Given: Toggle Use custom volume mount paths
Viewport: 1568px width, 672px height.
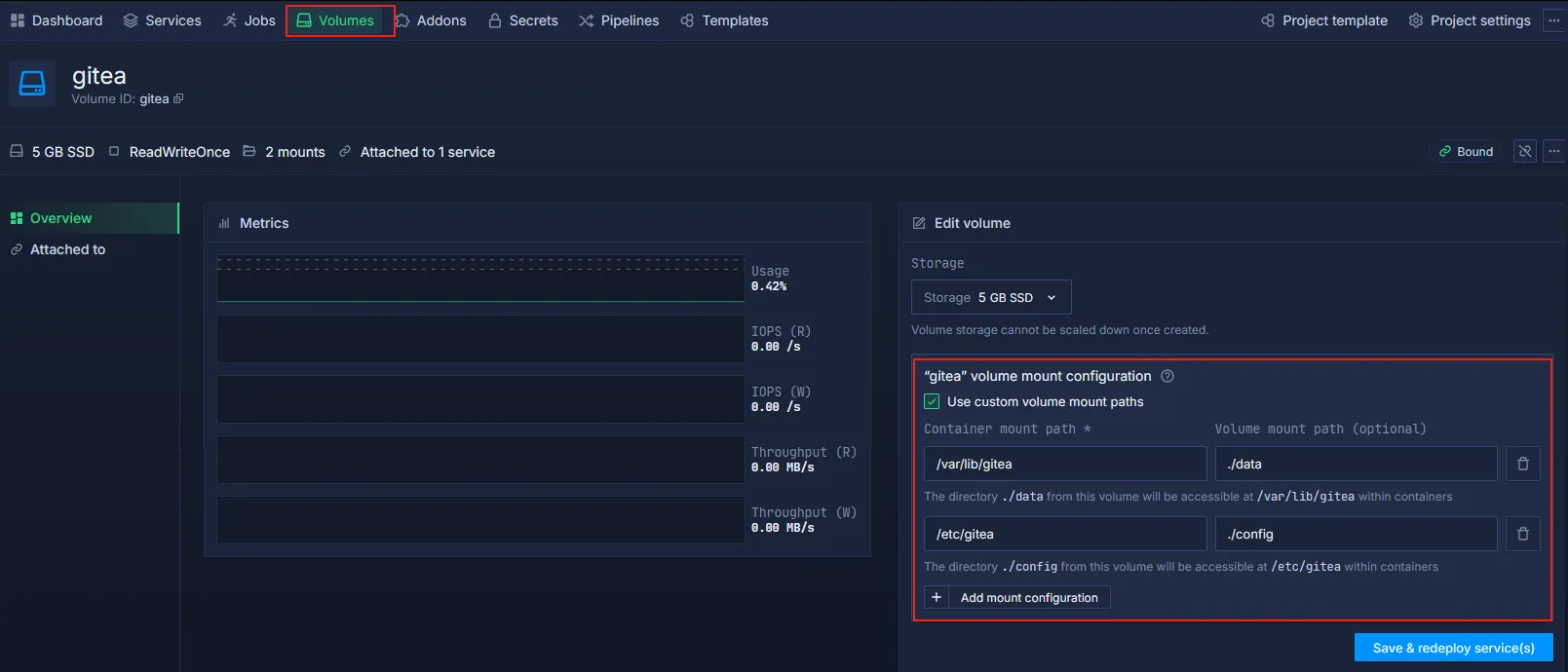Looking at the screenshot, I should (x=932, y=401).
